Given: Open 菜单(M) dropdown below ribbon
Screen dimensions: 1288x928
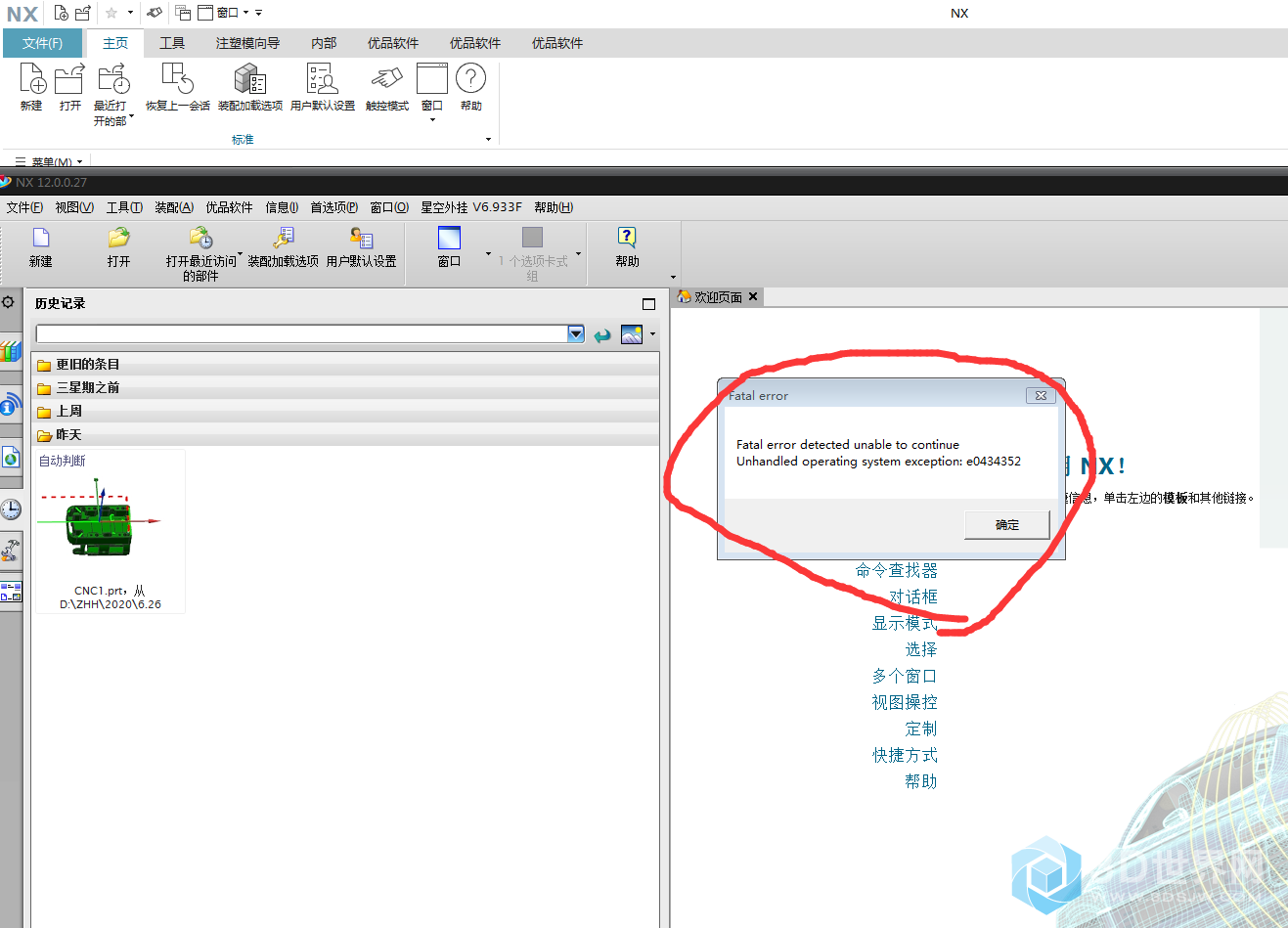Looking at the screenshot, I should (x=49, y=162).
